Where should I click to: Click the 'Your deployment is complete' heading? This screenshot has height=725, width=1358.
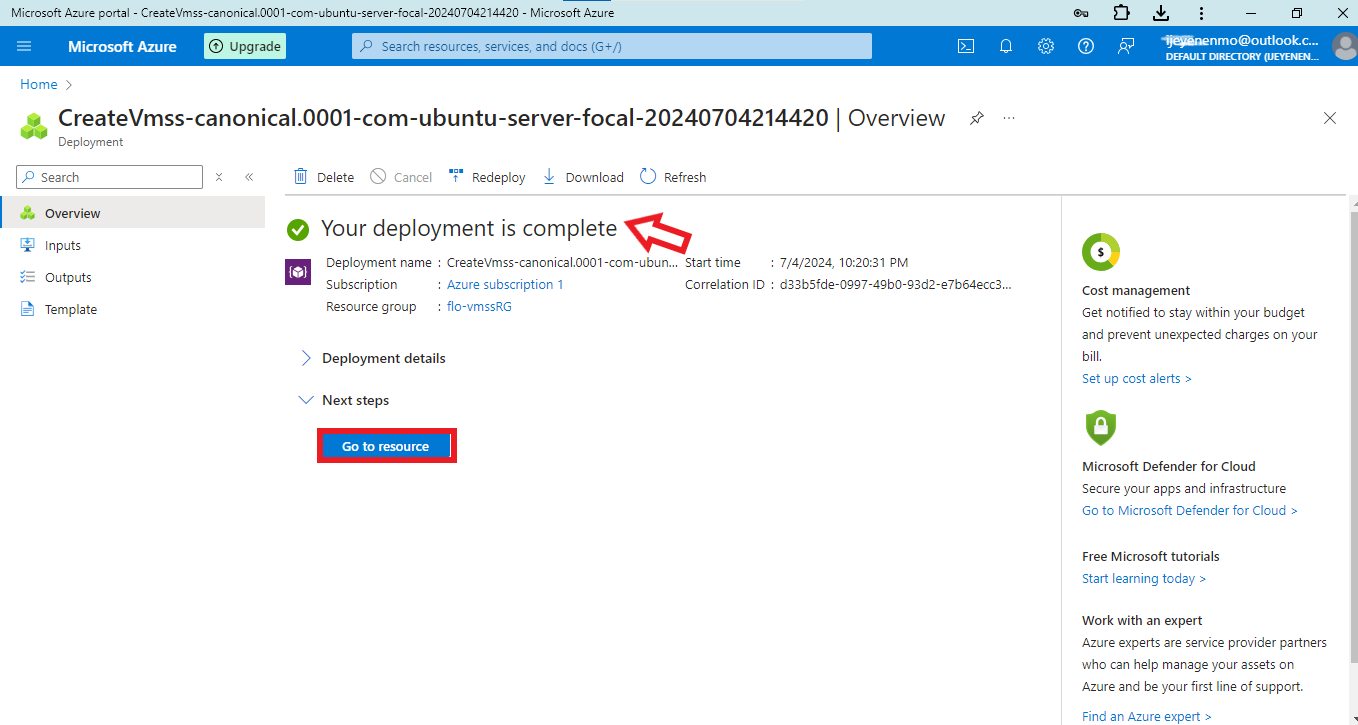click(x=469, y=229)
